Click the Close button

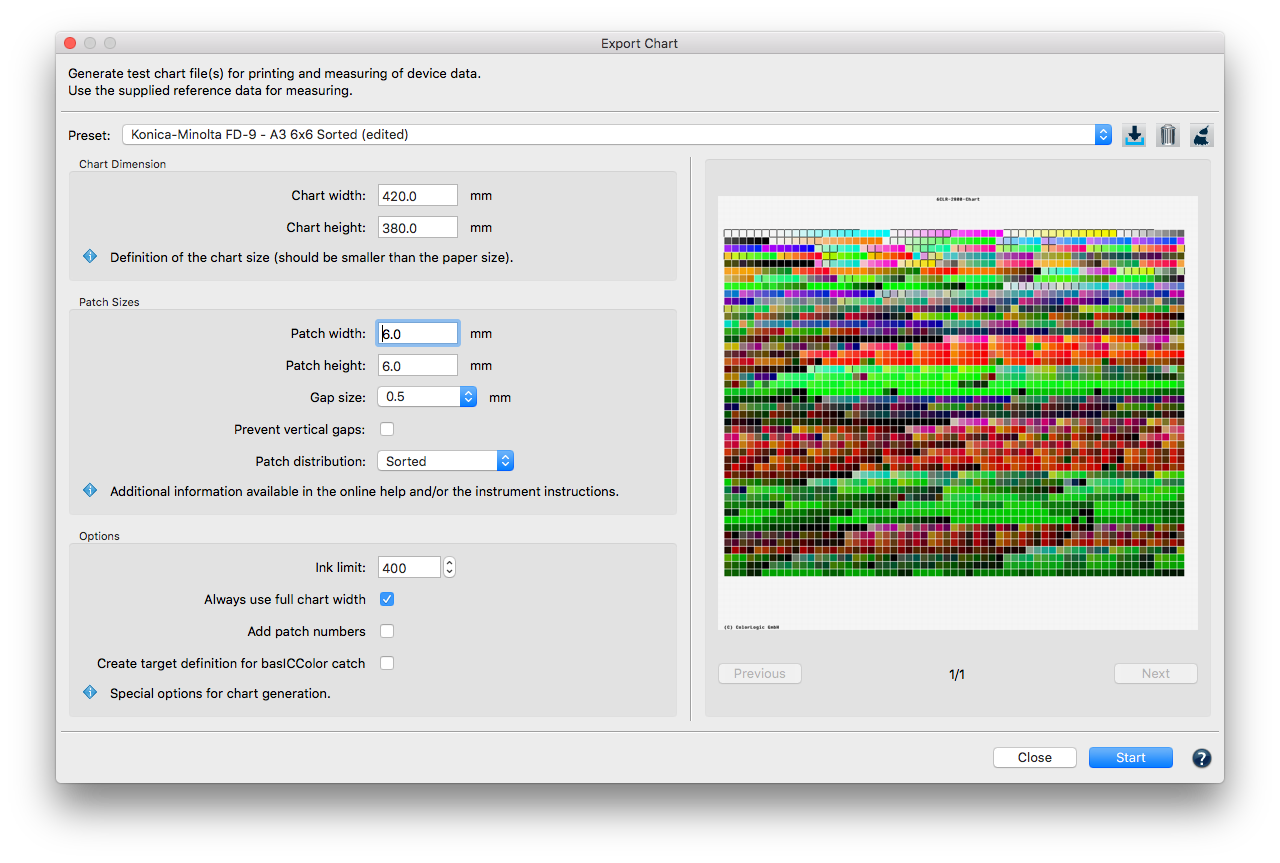(x=1035, y=757)
